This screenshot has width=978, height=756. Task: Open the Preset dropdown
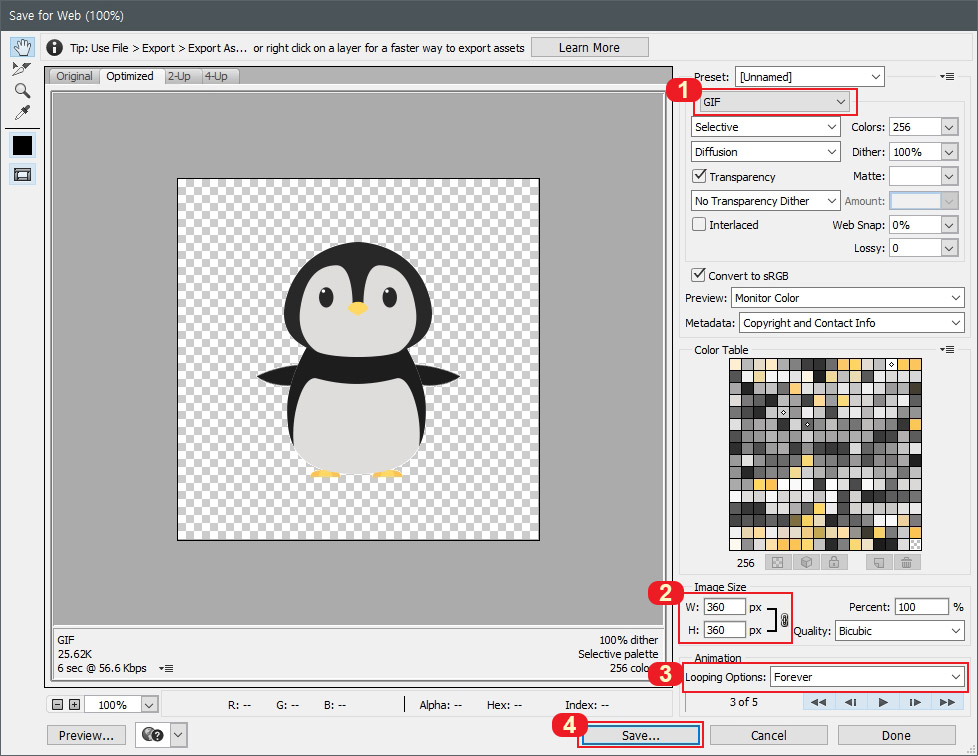(810, 77)
